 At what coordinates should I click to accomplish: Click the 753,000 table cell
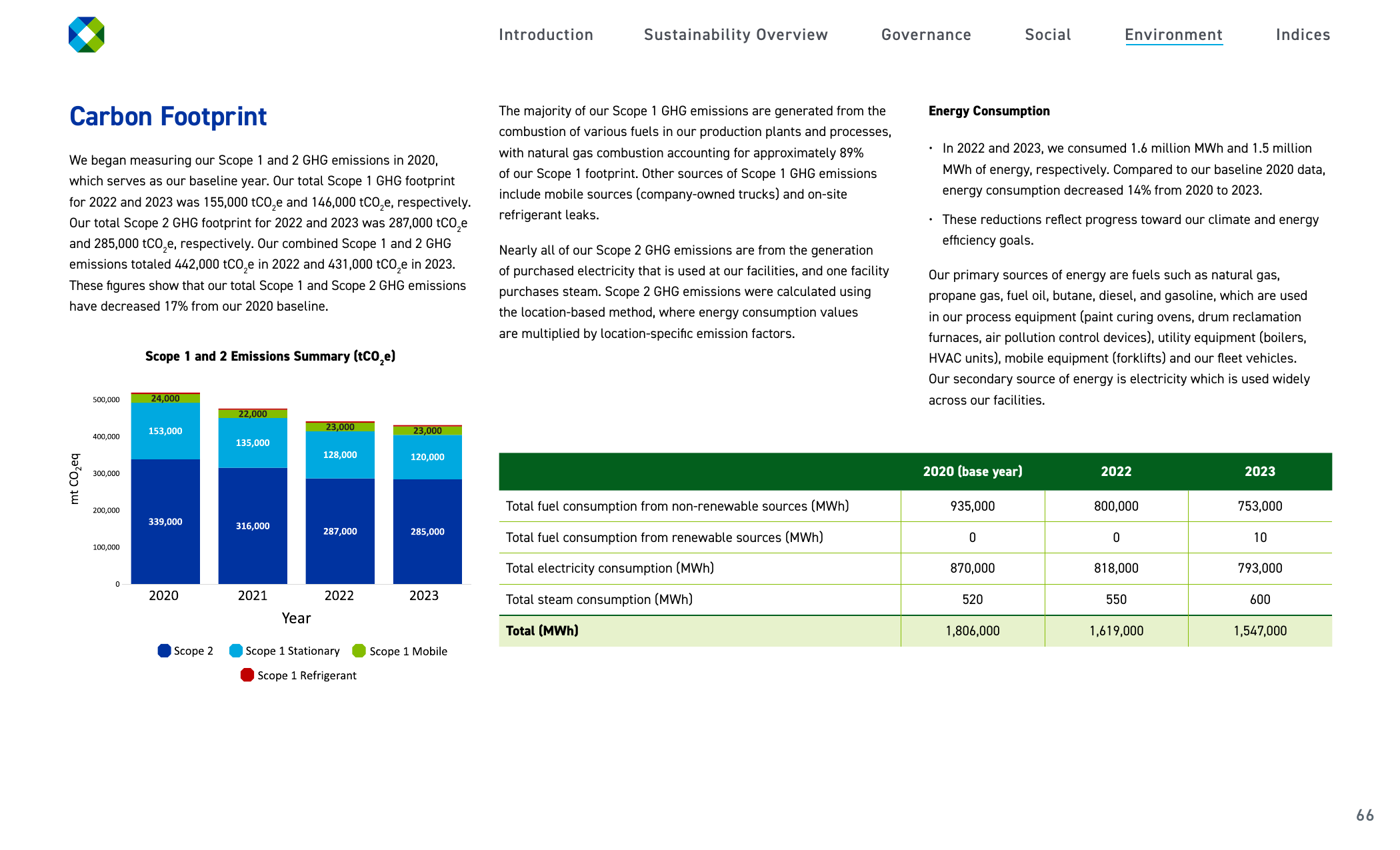(x=1260, y=506)
